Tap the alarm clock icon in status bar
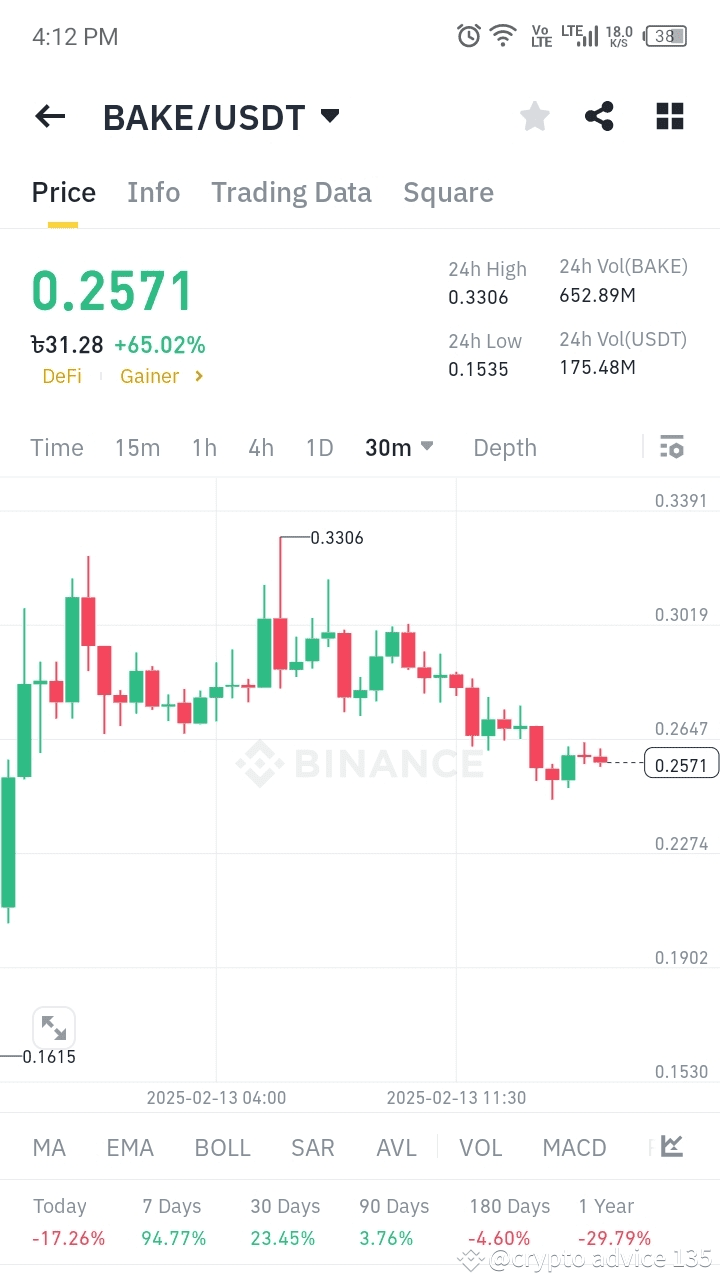 (x=468, y=35)
